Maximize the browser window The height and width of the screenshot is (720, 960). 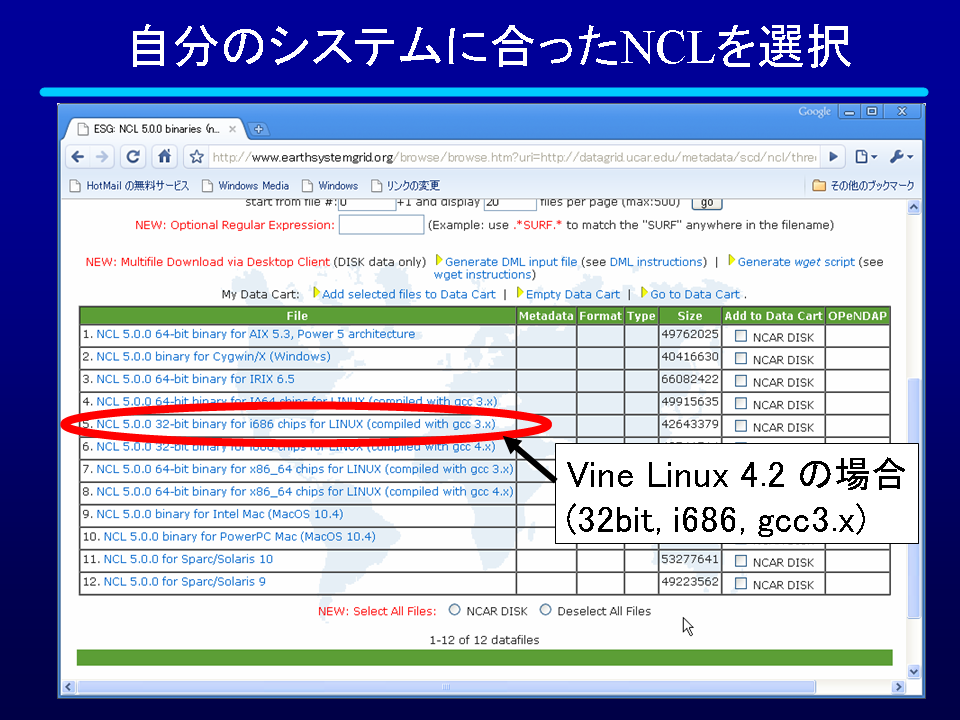(x=872, y=111)
